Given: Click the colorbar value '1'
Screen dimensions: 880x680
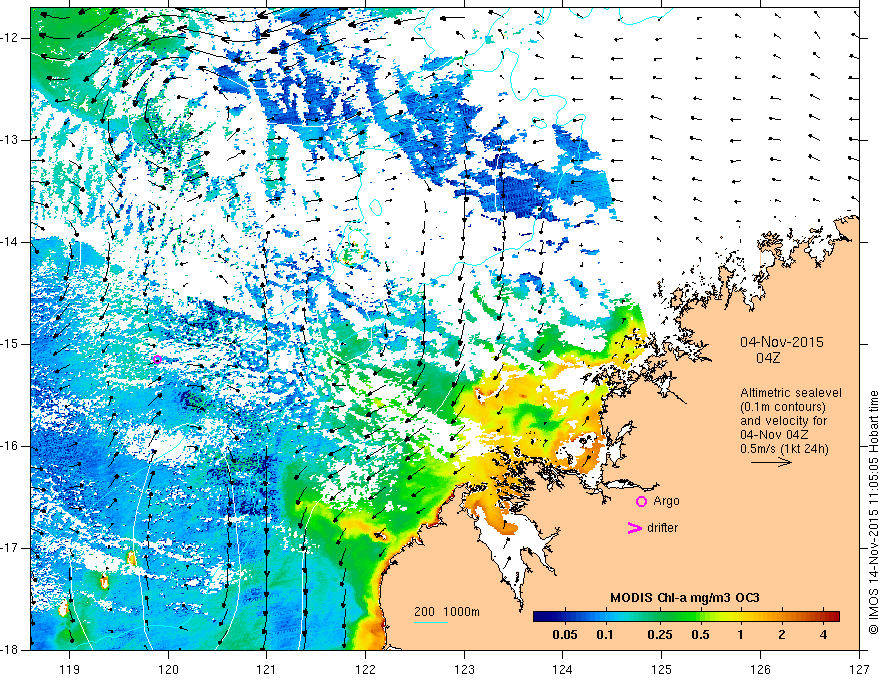Looking at the screenshot, I should tap(741, 635).
